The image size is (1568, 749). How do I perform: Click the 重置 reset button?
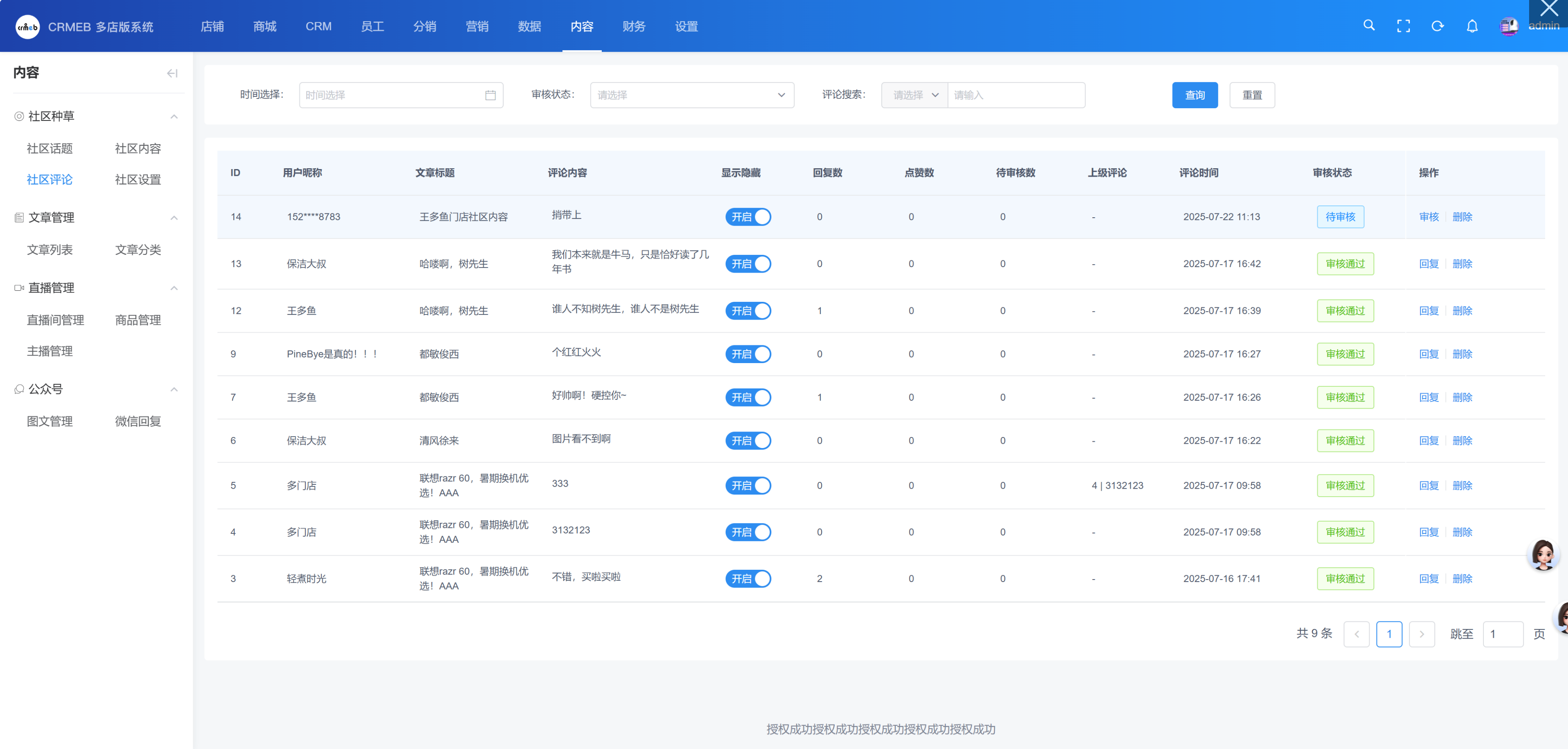[x=1252, y=95]
